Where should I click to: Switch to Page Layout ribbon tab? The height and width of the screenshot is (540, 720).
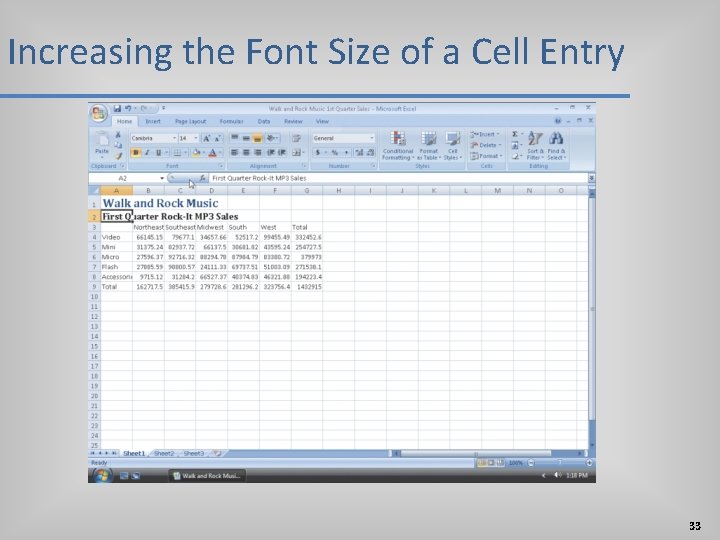[x=191, y=122]
